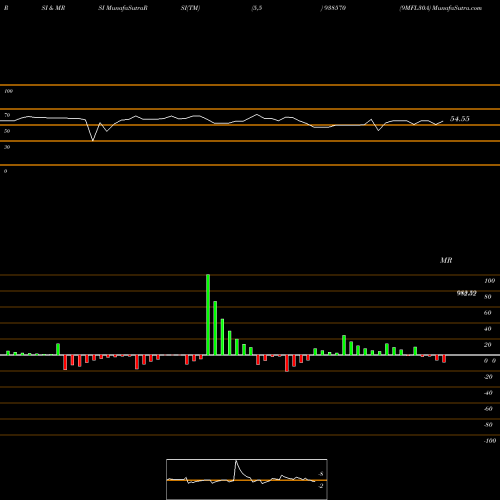Click the 'SI & MR' header label

[x=53, y=8]
